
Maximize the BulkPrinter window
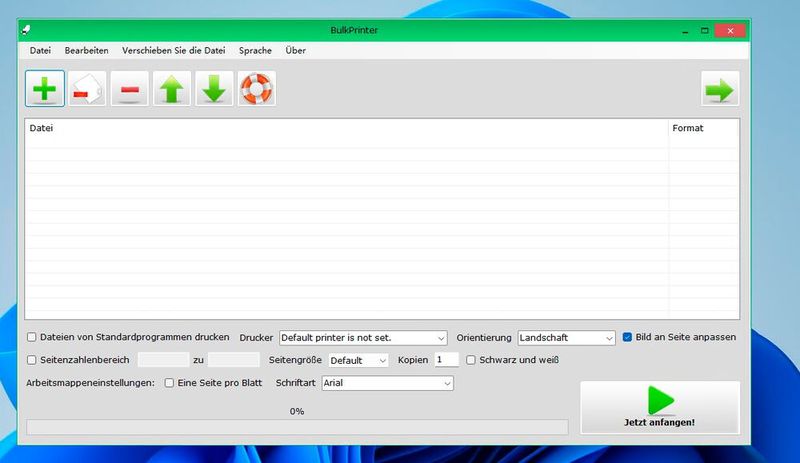[705, 31]
